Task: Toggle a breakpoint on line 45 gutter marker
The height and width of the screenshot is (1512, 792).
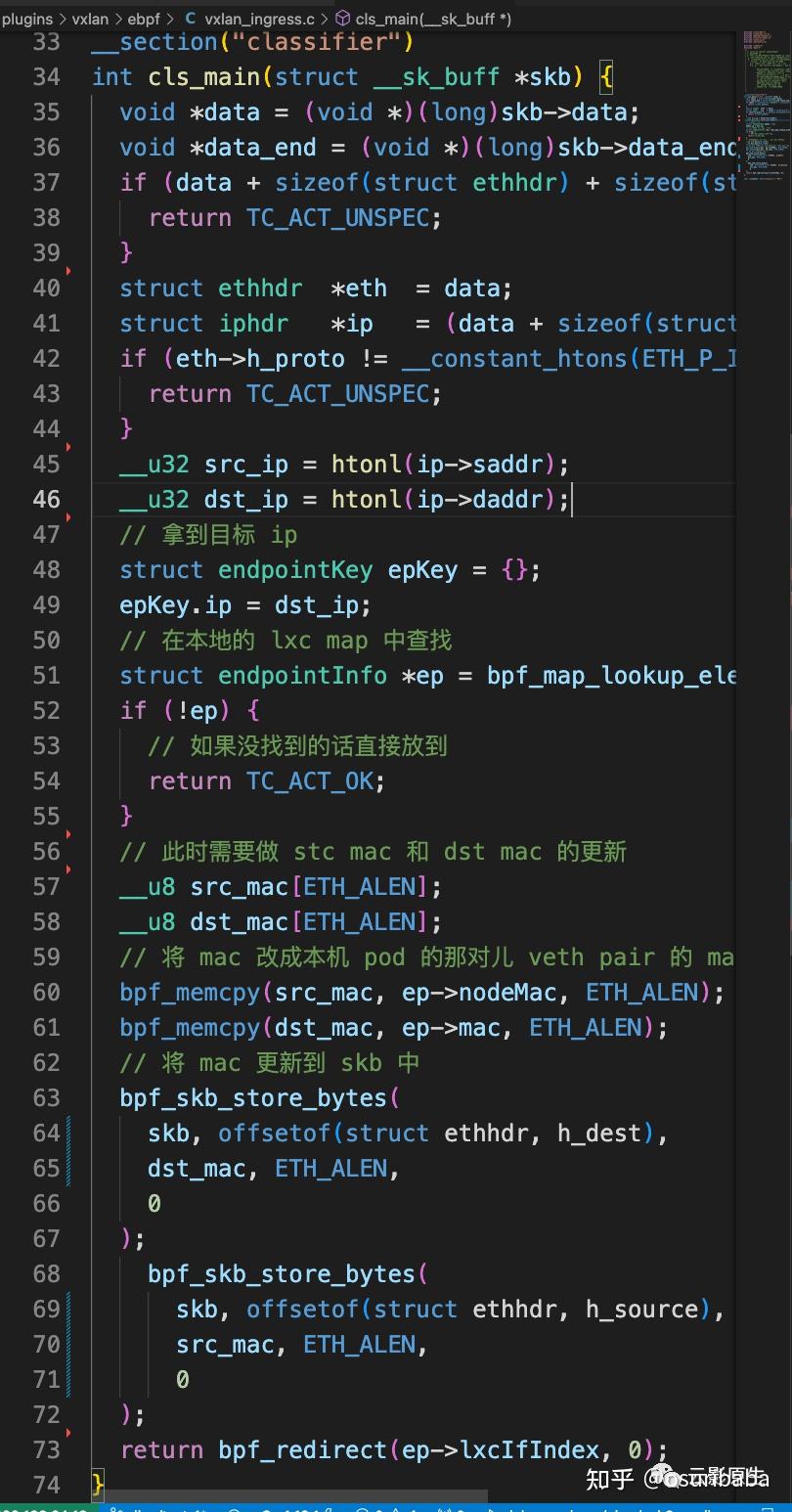Action: coord(66,448)
